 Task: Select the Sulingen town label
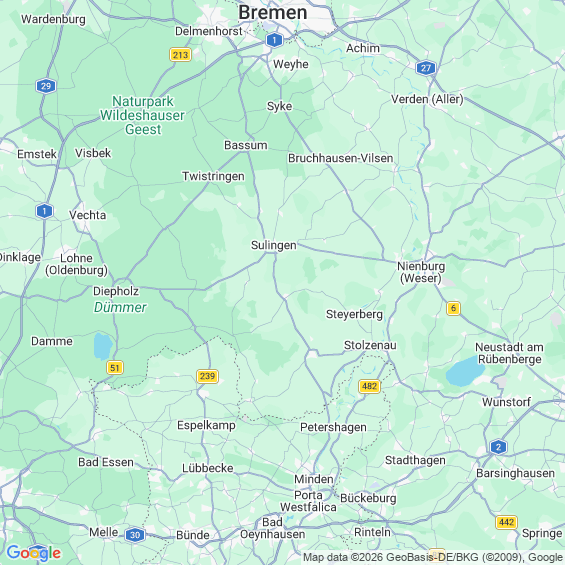(x=273, y=245)
